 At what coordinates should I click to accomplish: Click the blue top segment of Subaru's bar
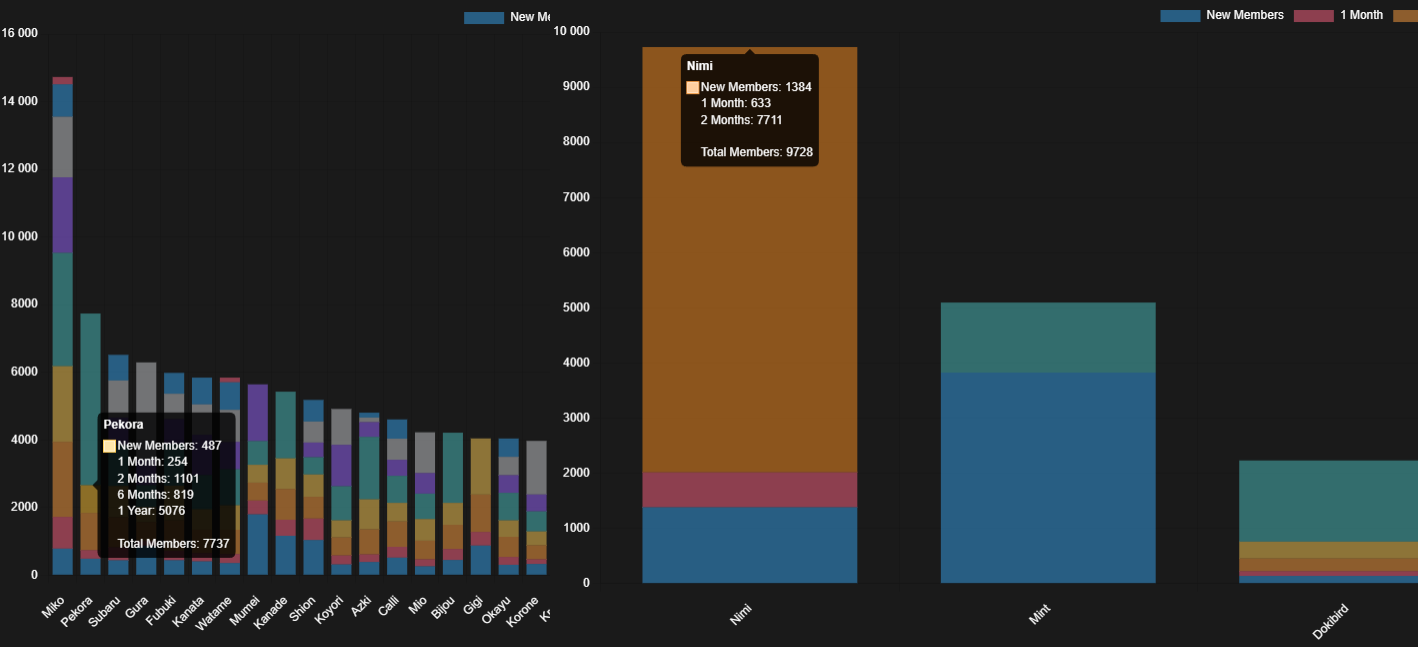point(118,367)
